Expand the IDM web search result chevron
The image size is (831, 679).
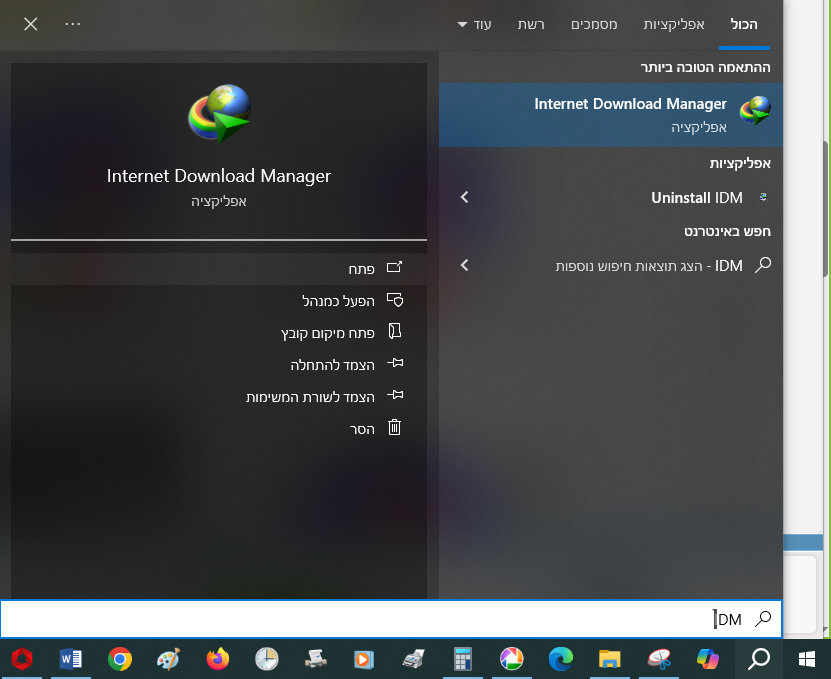coord(464,265)
